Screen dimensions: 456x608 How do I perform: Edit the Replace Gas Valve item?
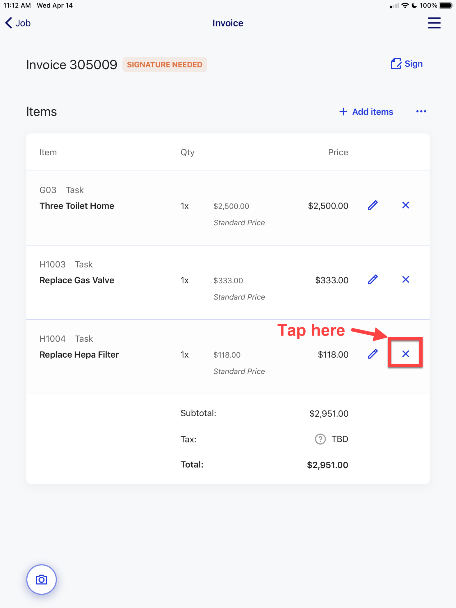click(x=373, y=280)
